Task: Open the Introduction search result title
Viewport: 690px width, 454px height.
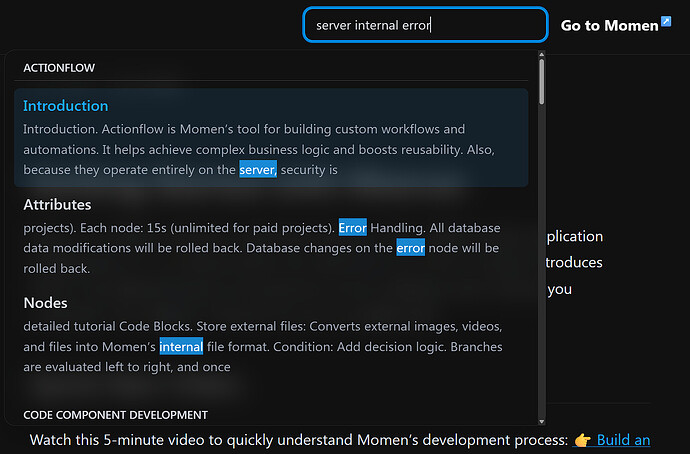Action: [66, 106]
